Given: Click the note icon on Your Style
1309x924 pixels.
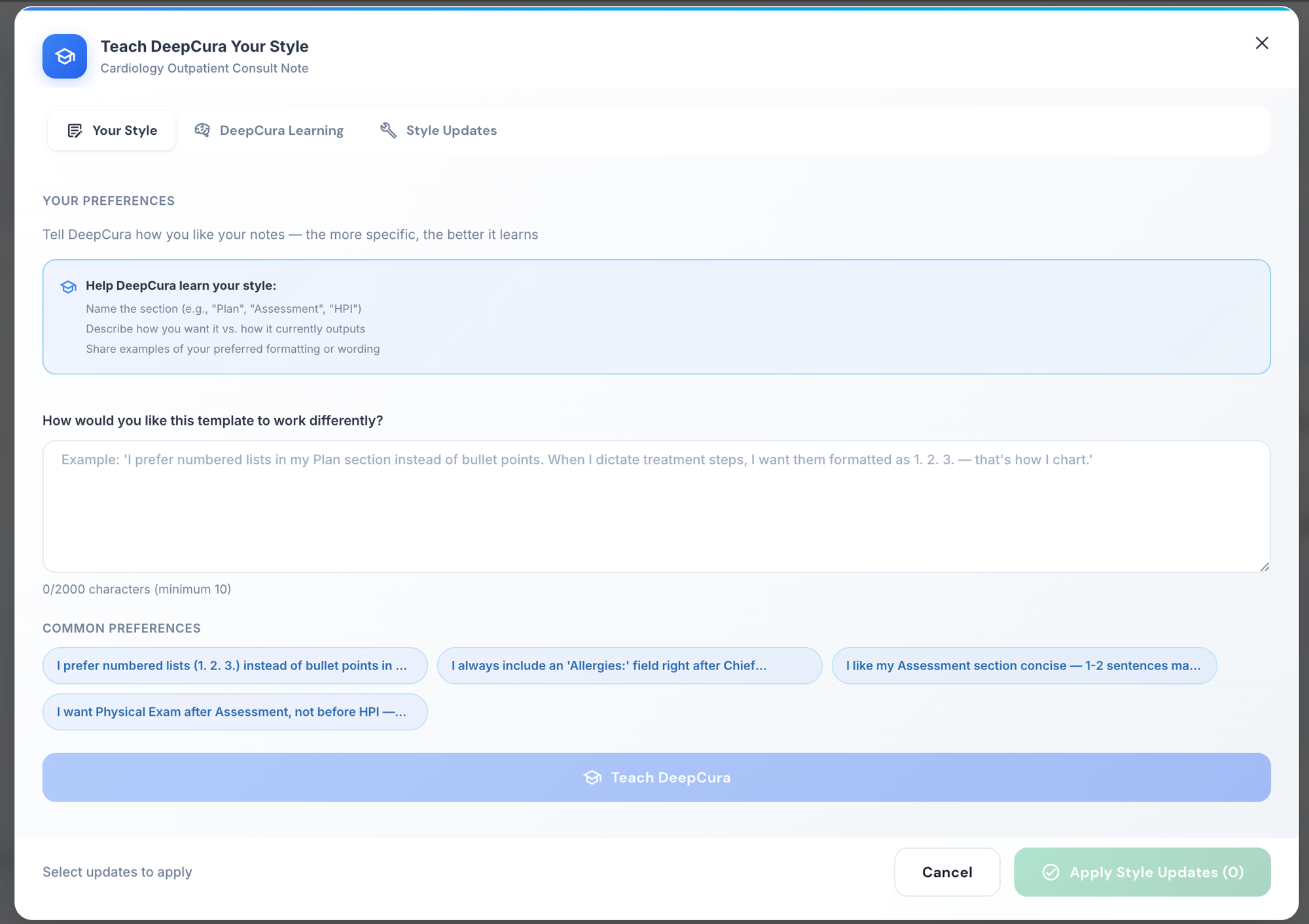Looking at the screenshot, I should 75,131.
